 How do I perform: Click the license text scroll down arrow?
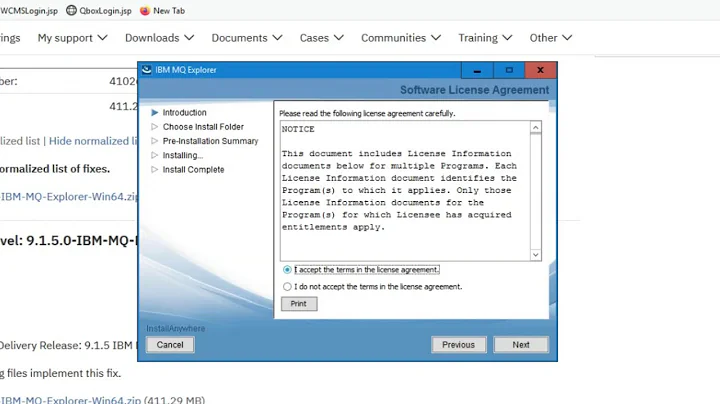point(535,255)
